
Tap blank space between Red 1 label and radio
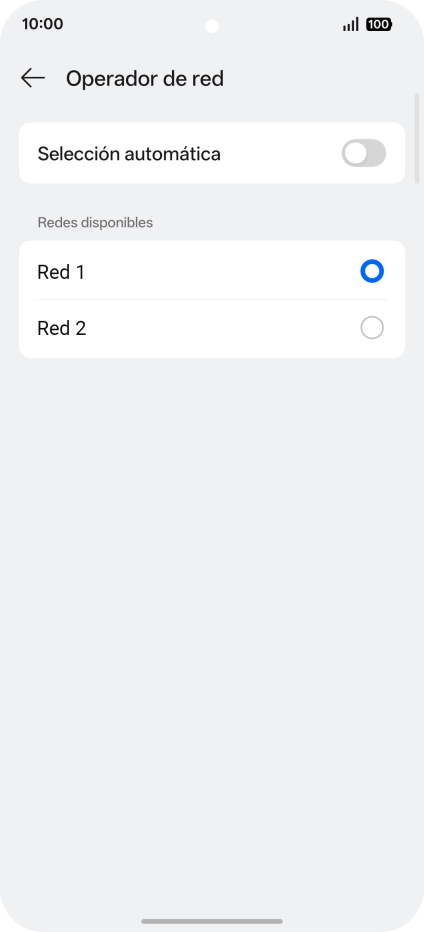(222, 272)
